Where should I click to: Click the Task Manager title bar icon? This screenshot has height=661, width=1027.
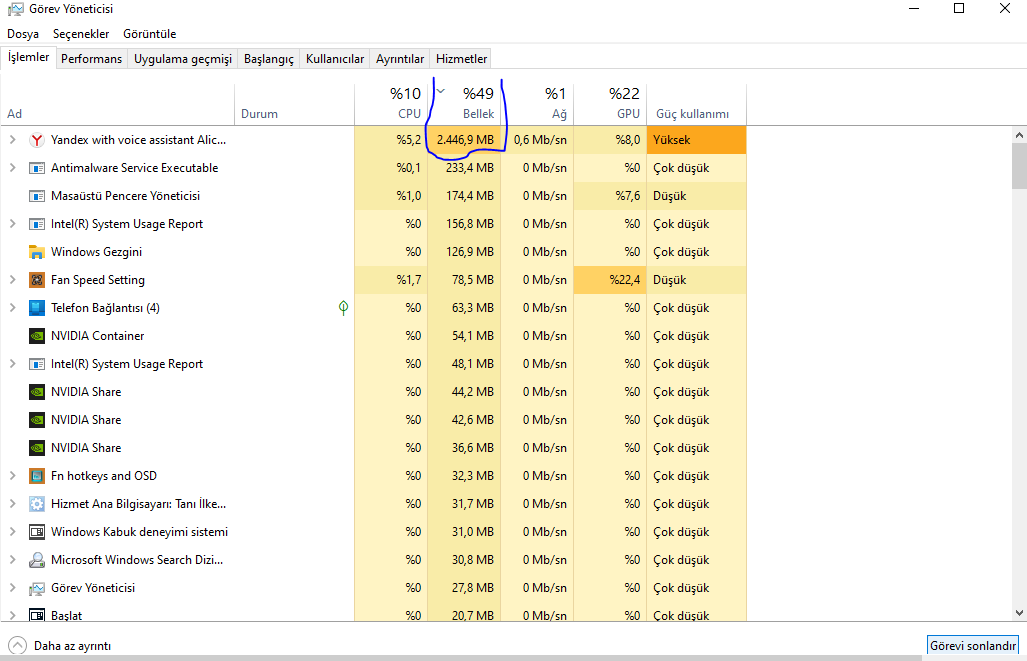point(15,9)
